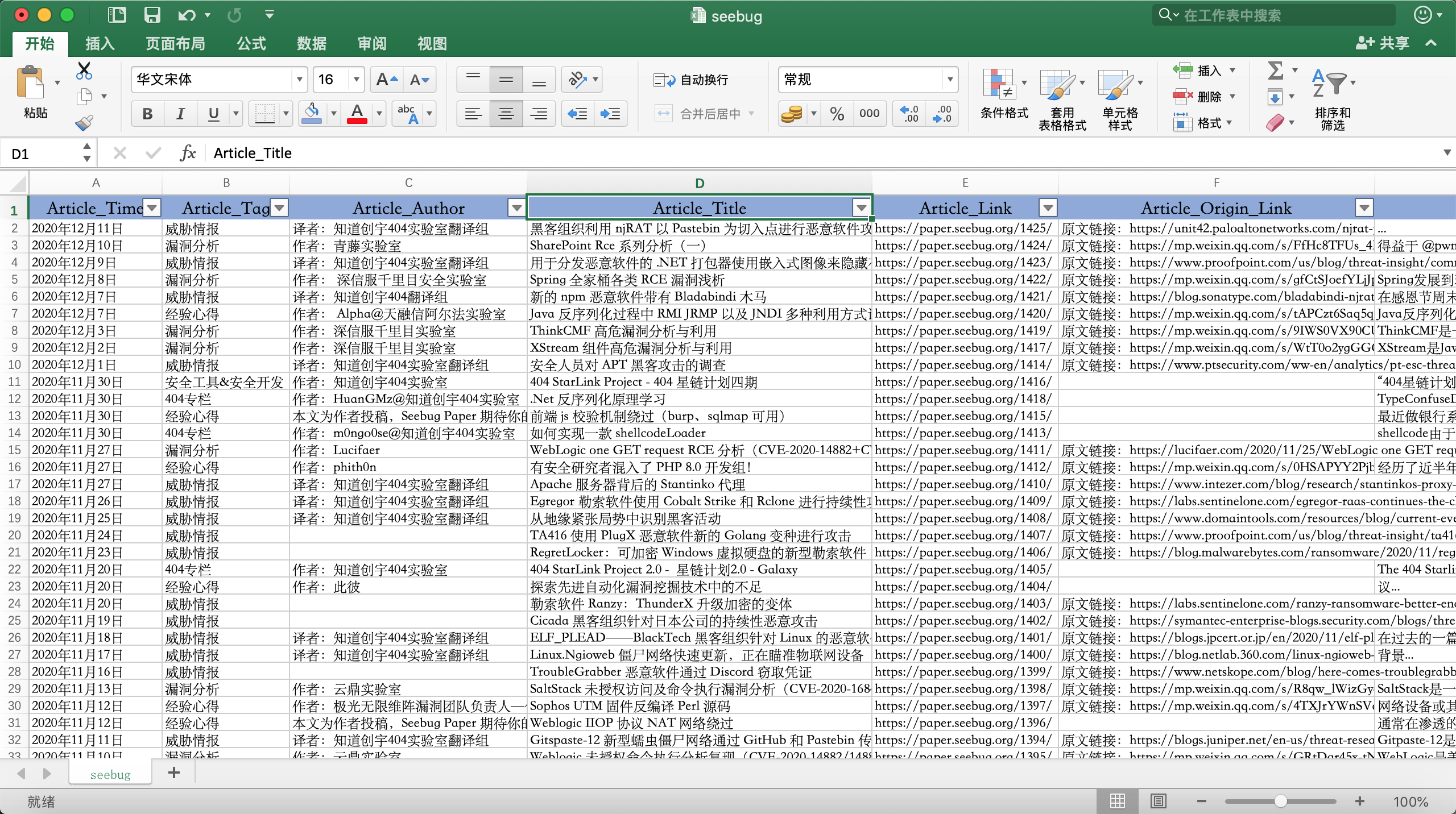Screen dimensions: 1456x814
Task: Click the percent style icon
Action: (837, 114)
